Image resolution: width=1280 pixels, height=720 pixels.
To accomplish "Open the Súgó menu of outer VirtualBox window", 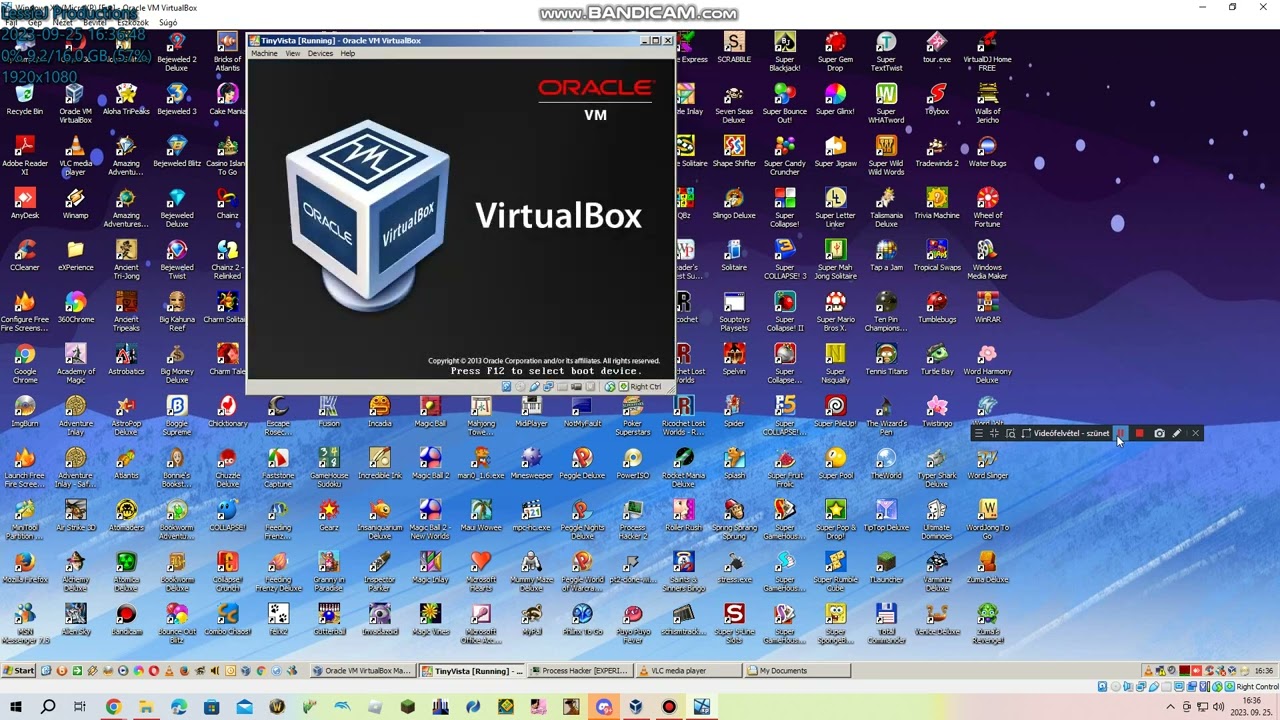I will coord(168,22).
